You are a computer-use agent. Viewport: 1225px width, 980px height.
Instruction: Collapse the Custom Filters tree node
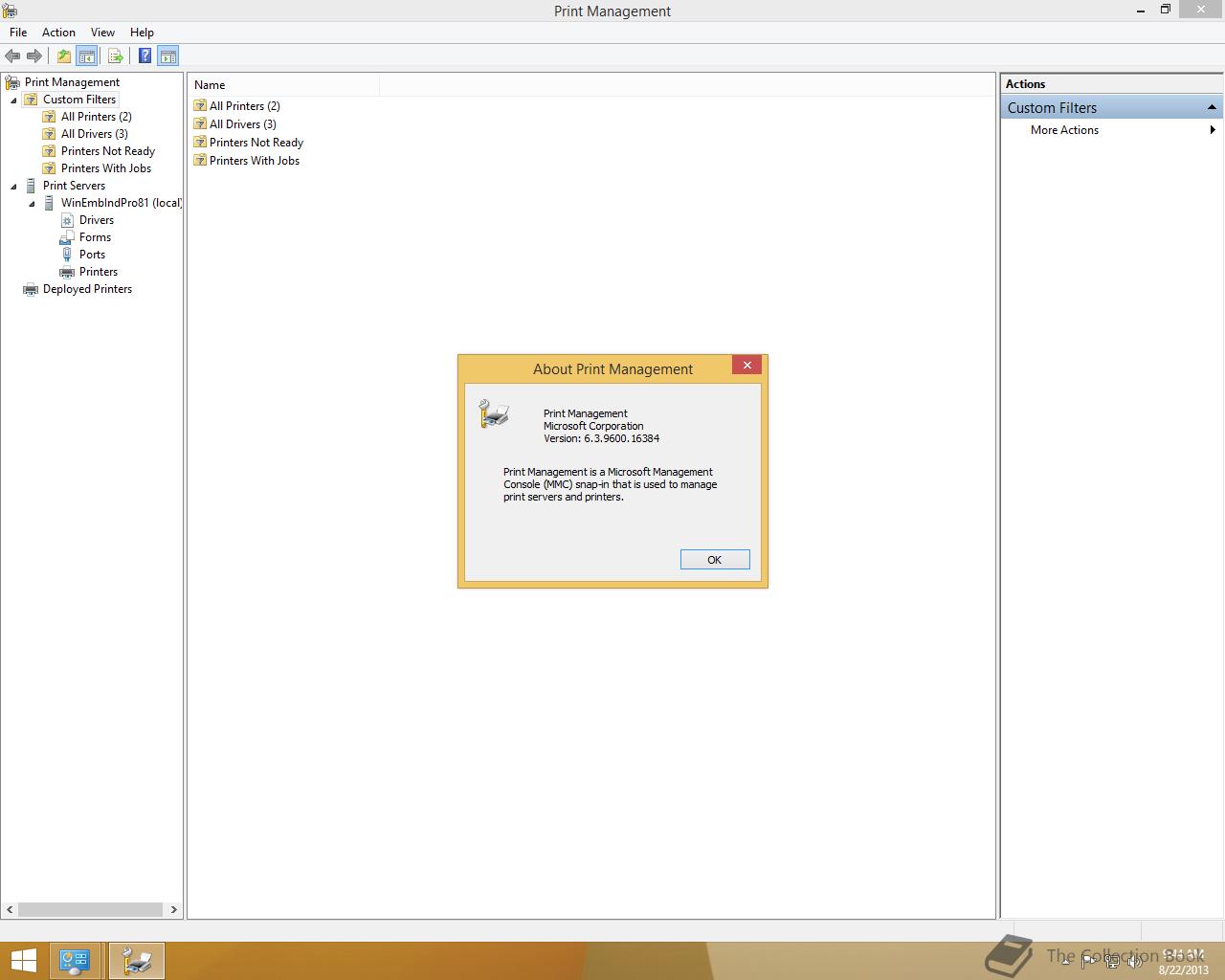[x=13, y=100]
